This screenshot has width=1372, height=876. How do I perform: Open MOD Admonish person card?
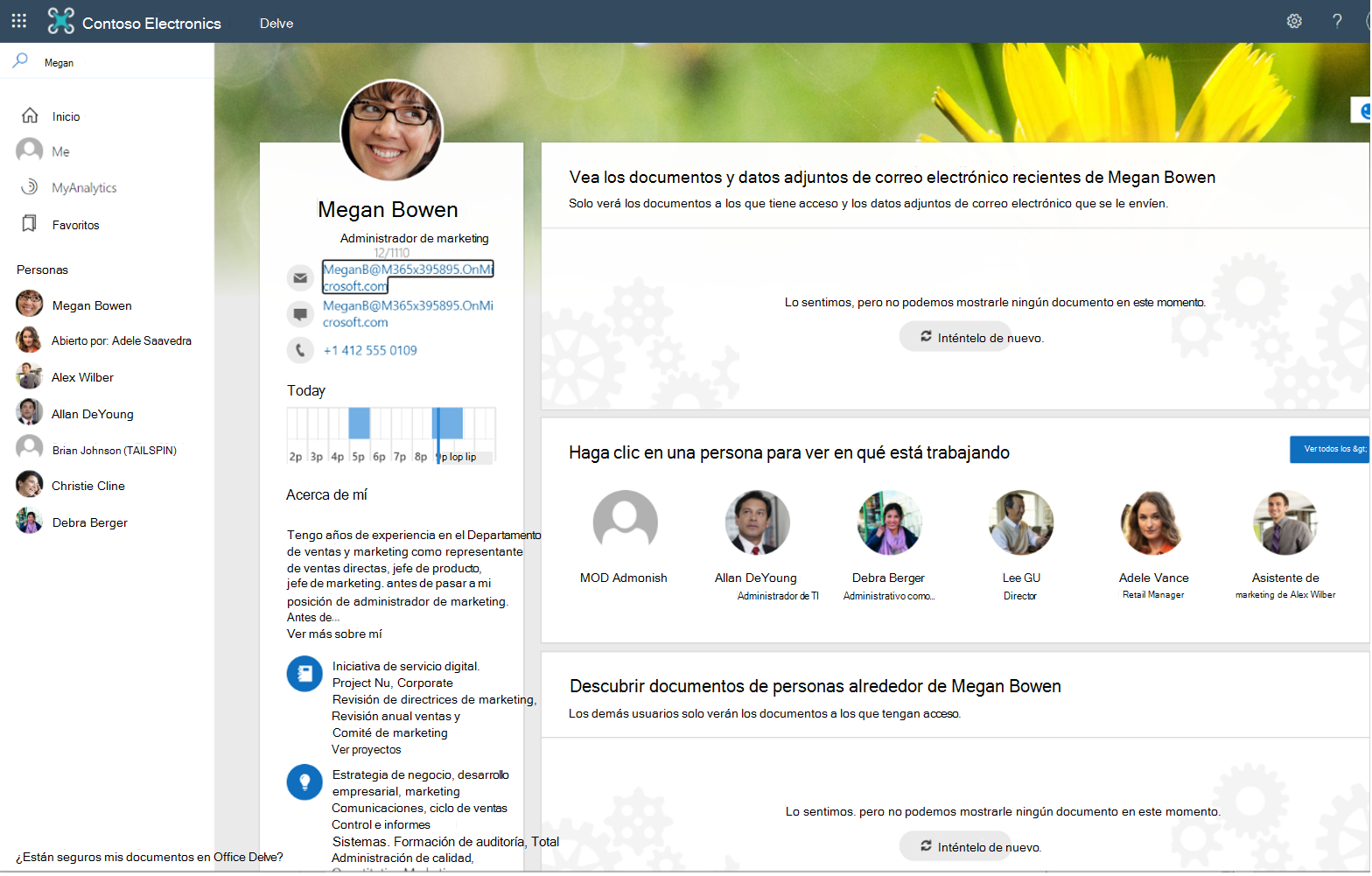624,539
